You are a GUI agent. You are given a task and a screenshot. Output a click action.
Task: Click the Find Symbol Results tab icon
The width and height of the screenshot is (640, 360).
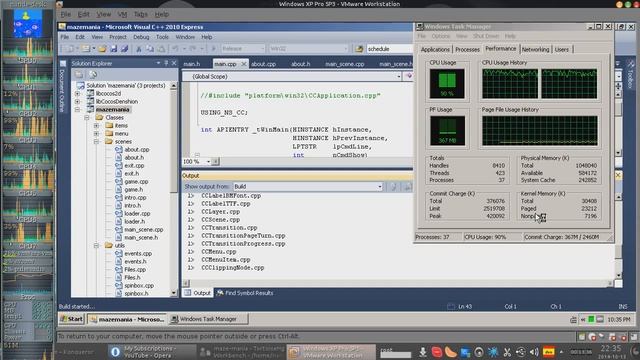(220, 293)
